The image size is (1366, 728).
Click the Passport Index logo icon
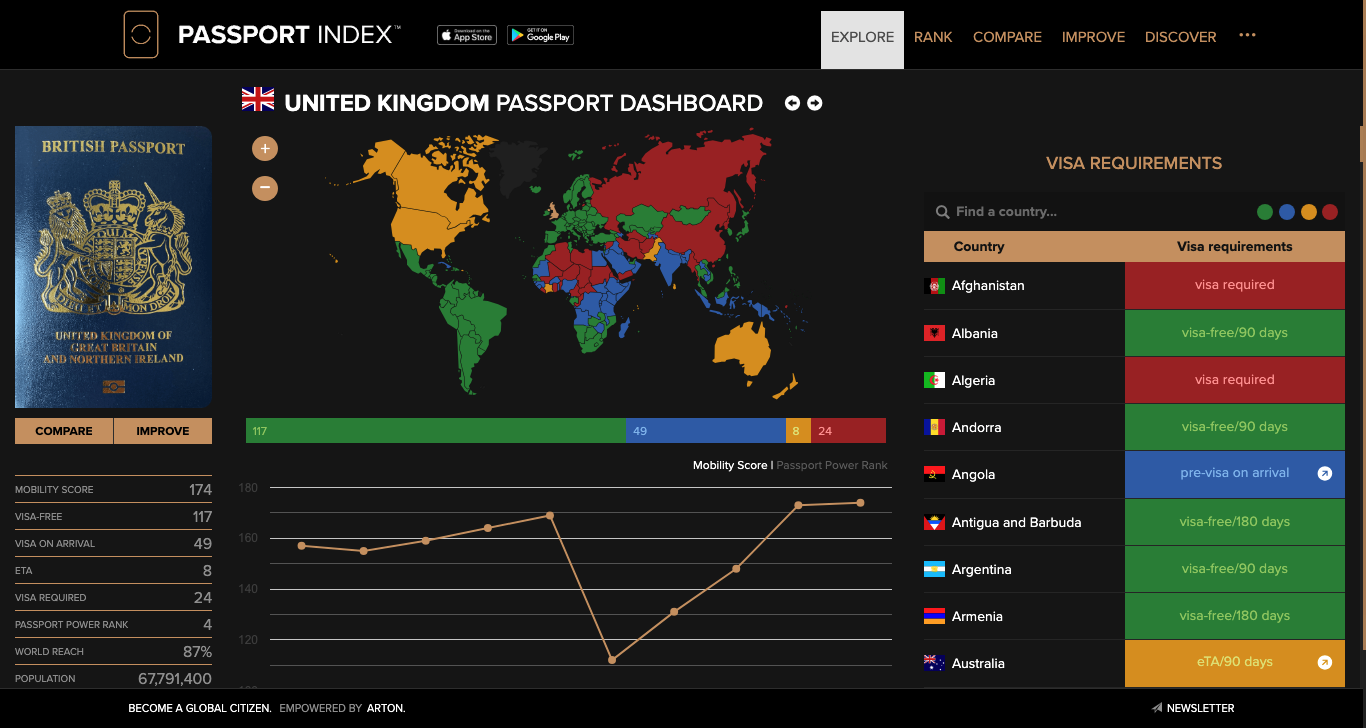tap(141, 35)
